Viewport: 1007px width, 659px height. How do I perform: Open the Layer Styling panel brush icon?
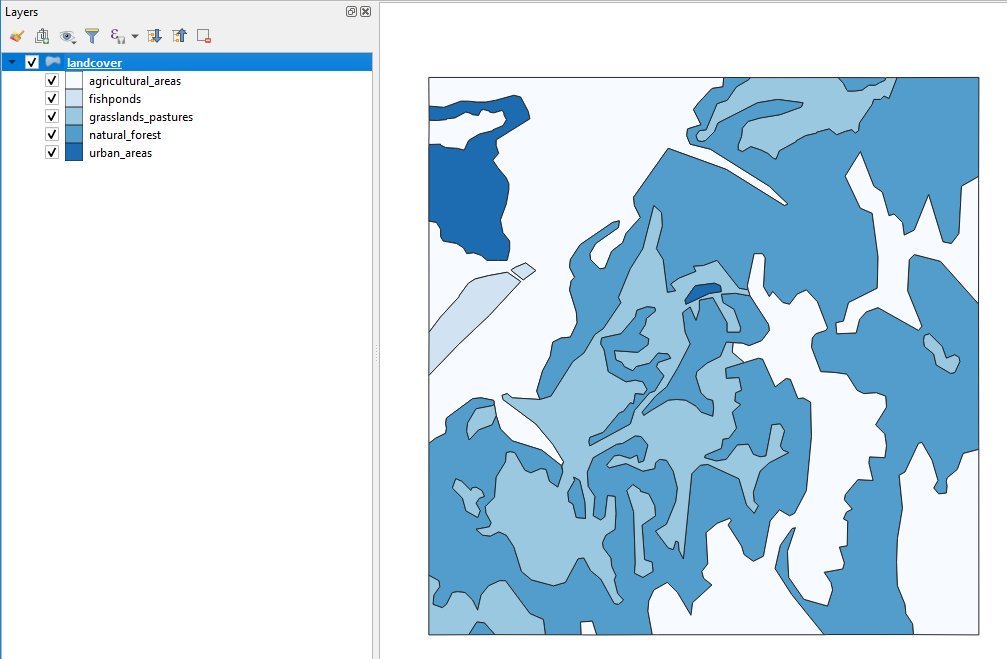coord(17,36)
